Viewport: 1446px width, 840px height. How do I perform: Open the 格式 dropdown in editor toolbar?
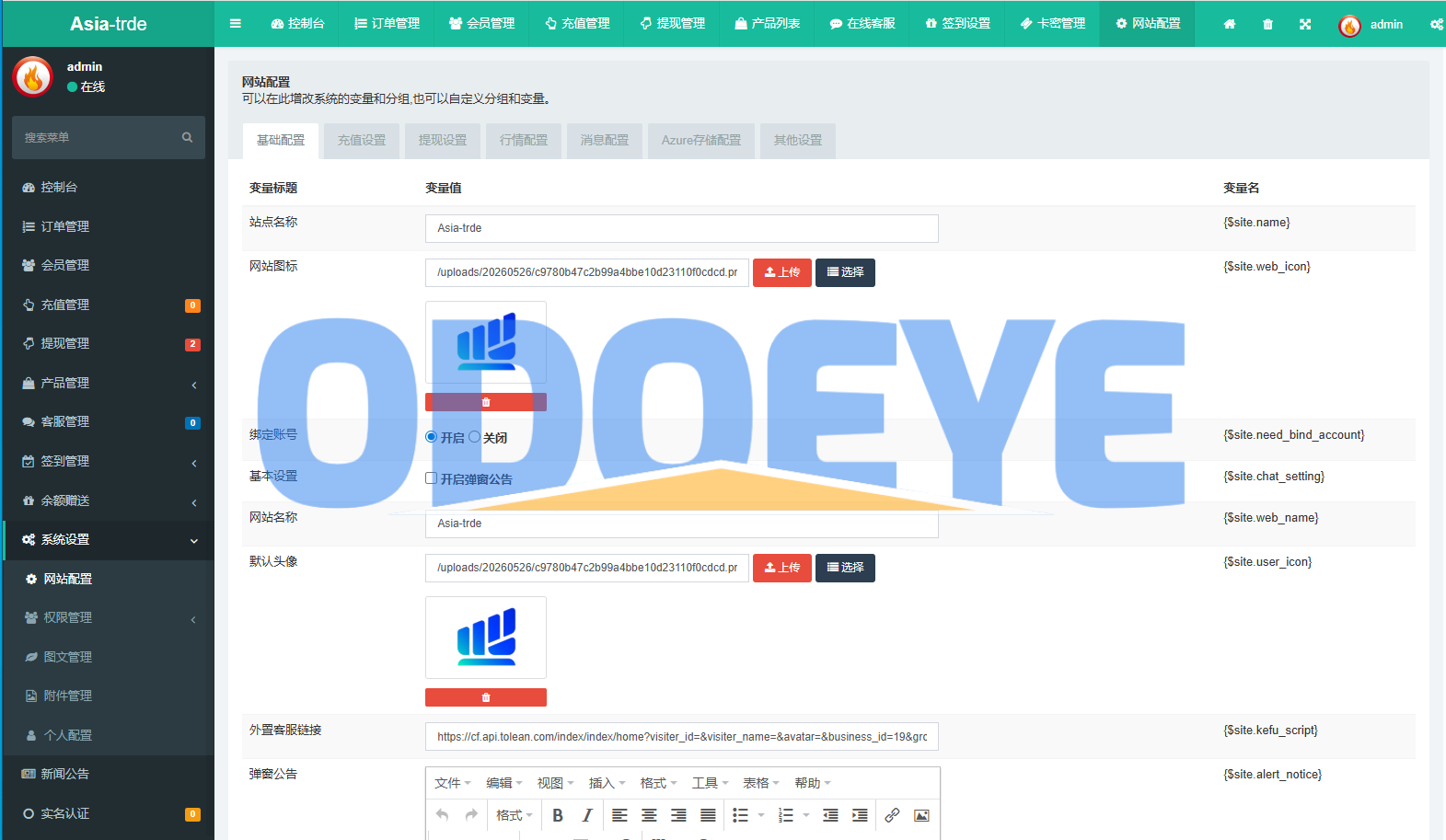514,815
